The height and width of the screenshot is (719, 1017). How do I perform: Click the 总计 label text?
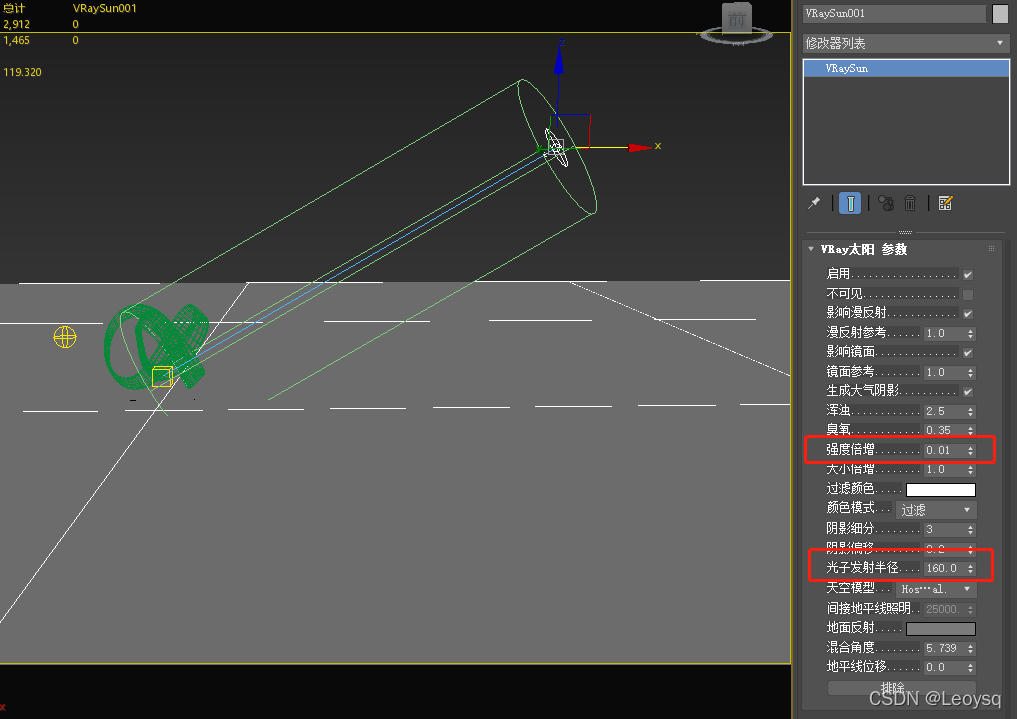[14, 8]
